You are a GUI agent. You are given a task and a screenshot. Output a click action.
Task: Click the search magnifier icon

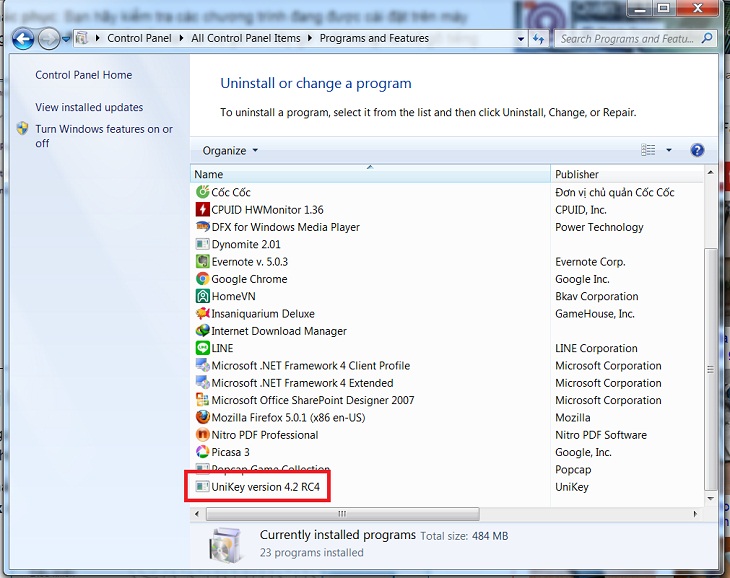tap(707, 38)
